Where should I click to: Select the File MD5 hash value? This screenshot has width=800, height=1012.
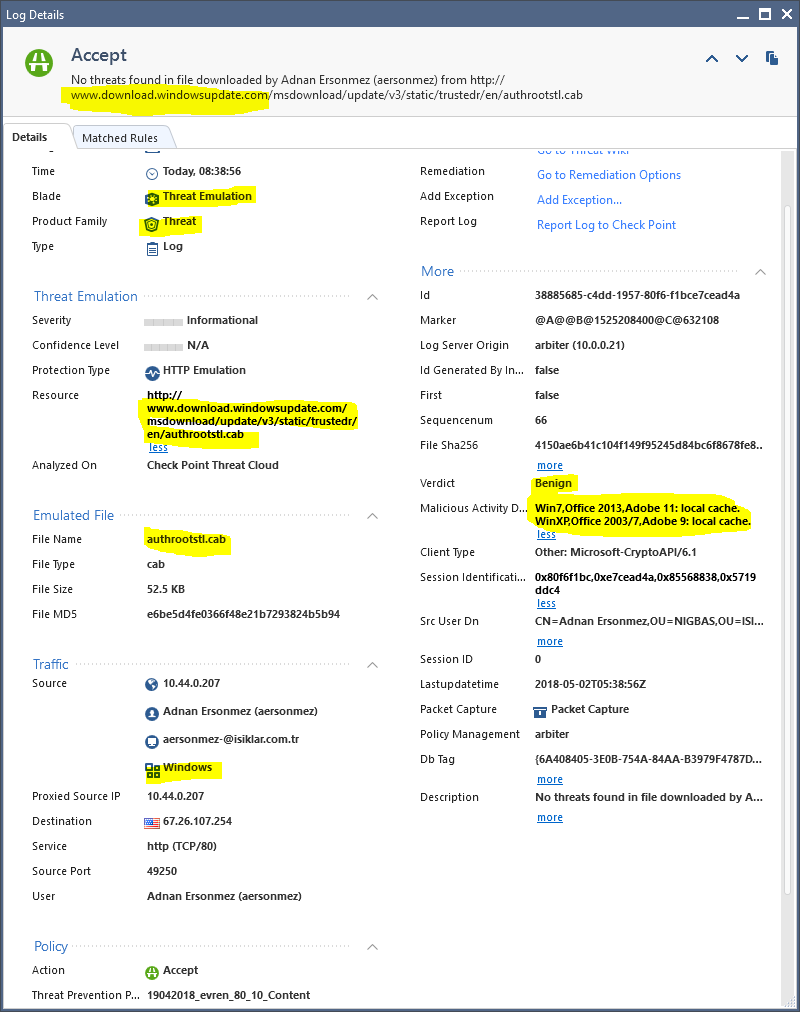tap(243, 614)
